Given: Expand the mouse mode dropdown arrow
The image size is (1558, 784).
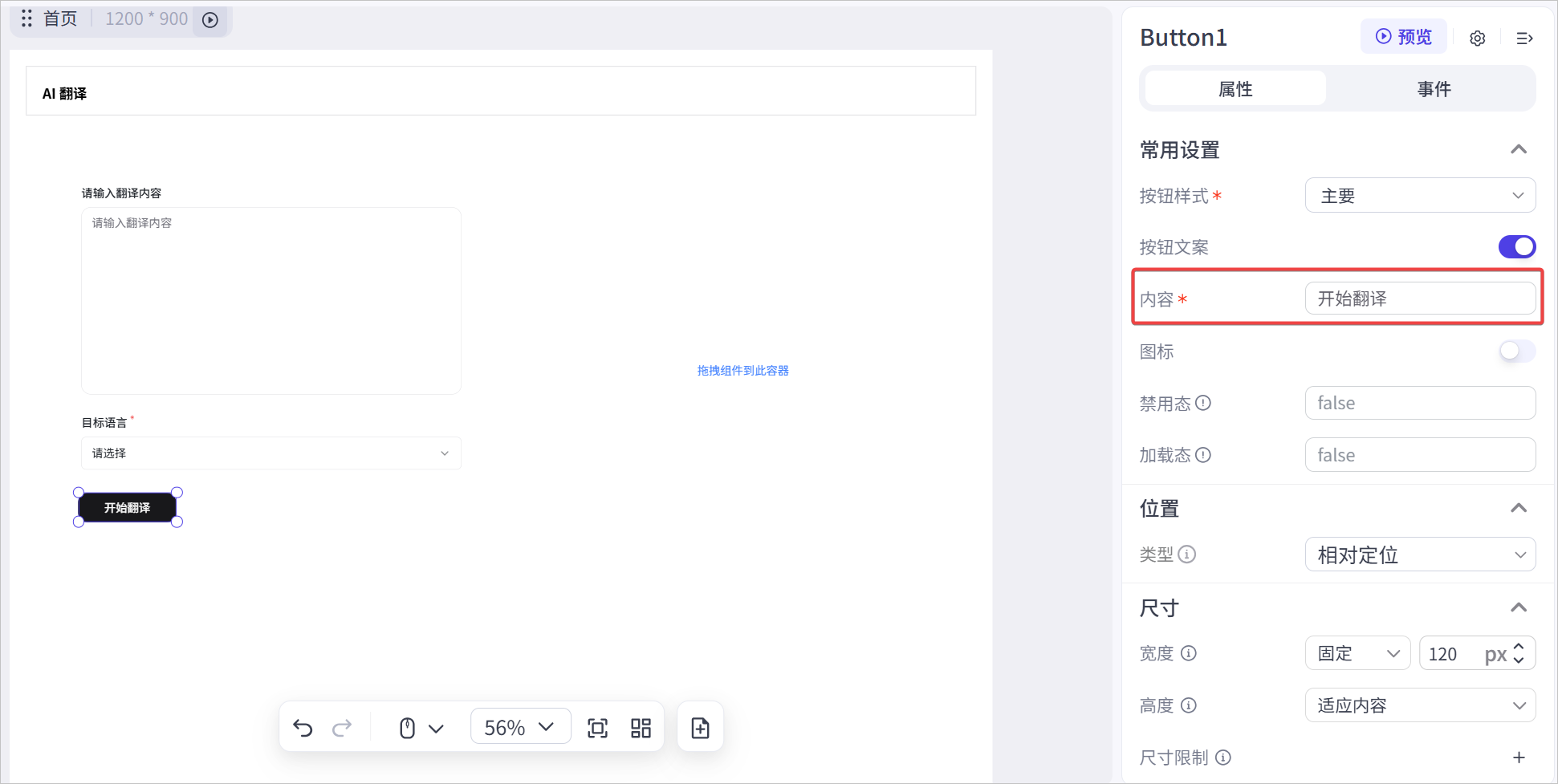Looking at the screenshot, I should (436, 729).
